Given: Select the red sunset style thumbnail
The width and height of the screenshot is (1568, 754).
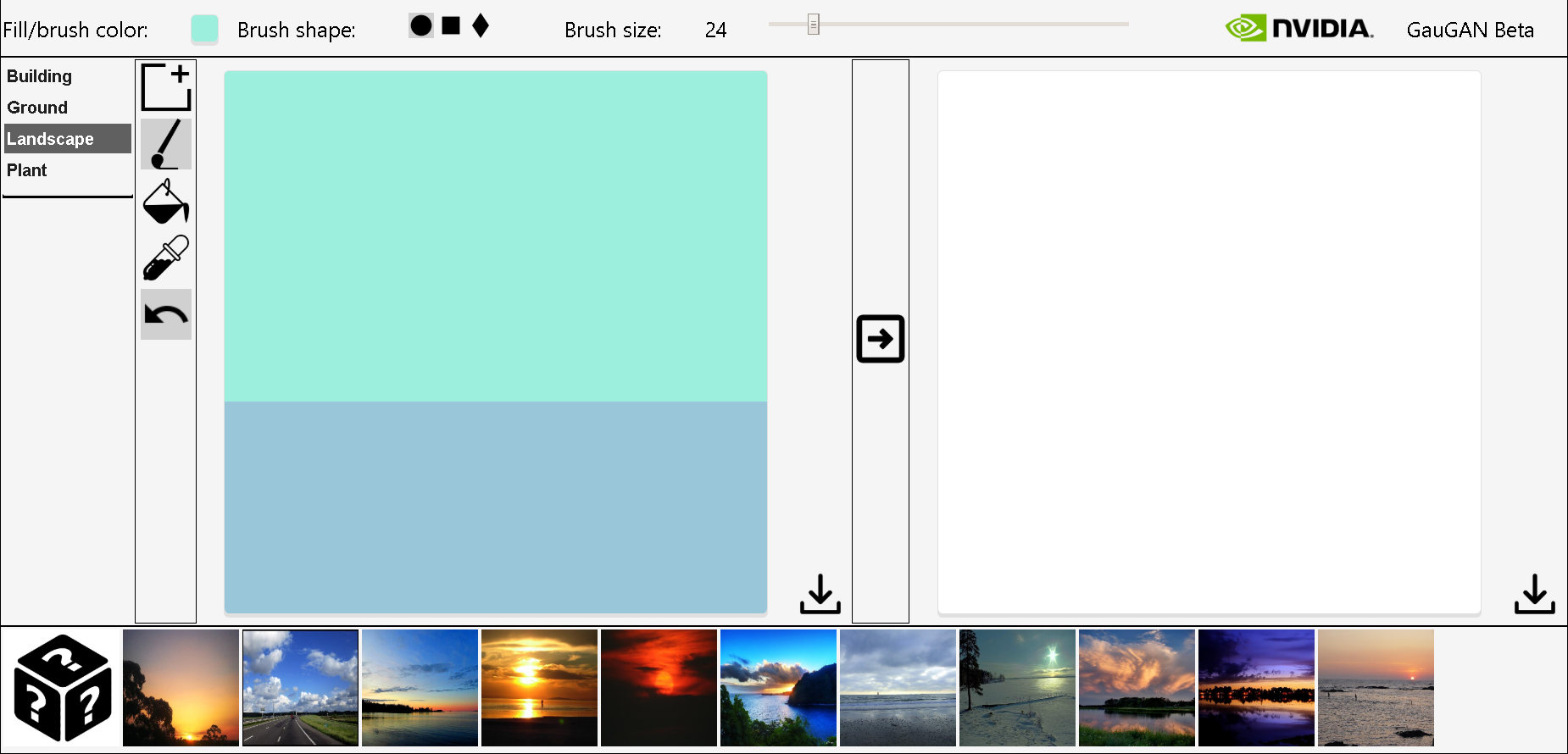Looking at the screenshot, I should [659, 688].
